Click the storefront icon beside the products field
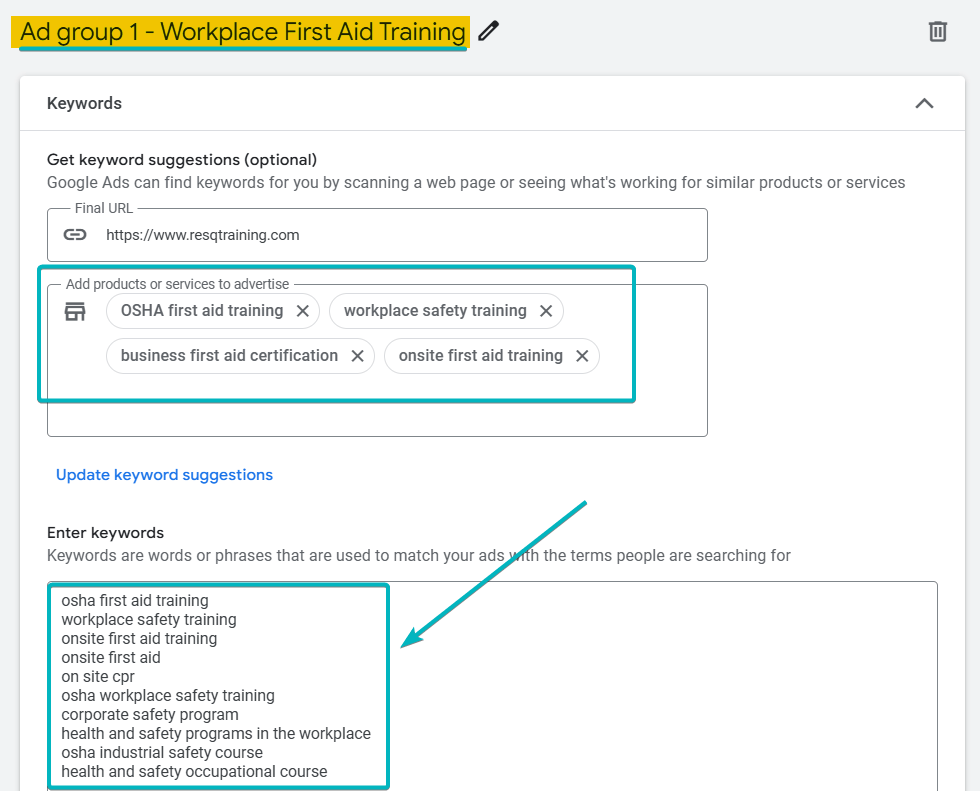Image resolution: width=980 pixels, height=791 pixels. (x=74, y=311)
